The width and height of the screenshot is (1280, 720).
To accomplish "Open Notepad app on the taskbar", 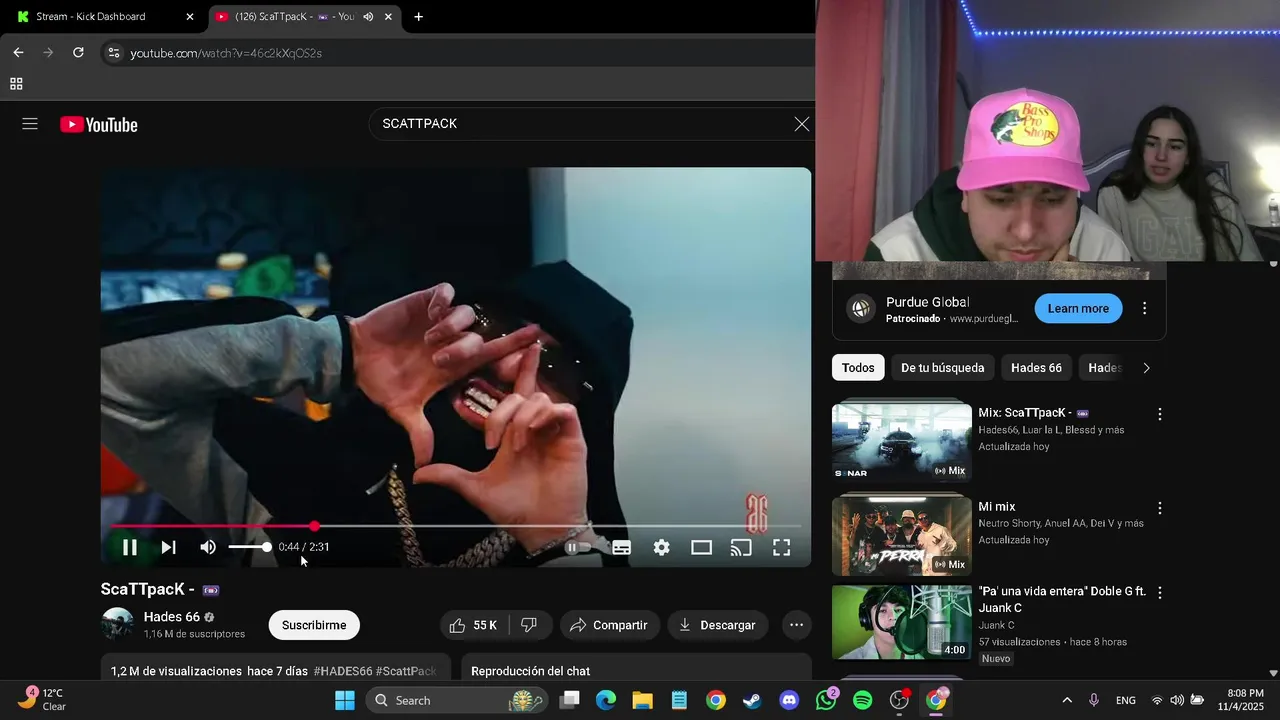I will click(679, 700).
